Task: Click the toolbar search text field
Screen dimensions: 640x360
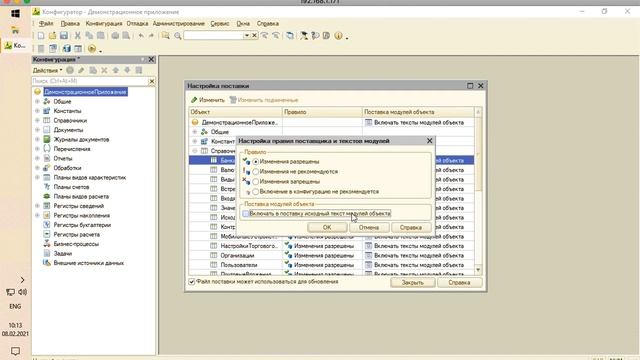Action: pyautogui.click(x=213, y=36)
